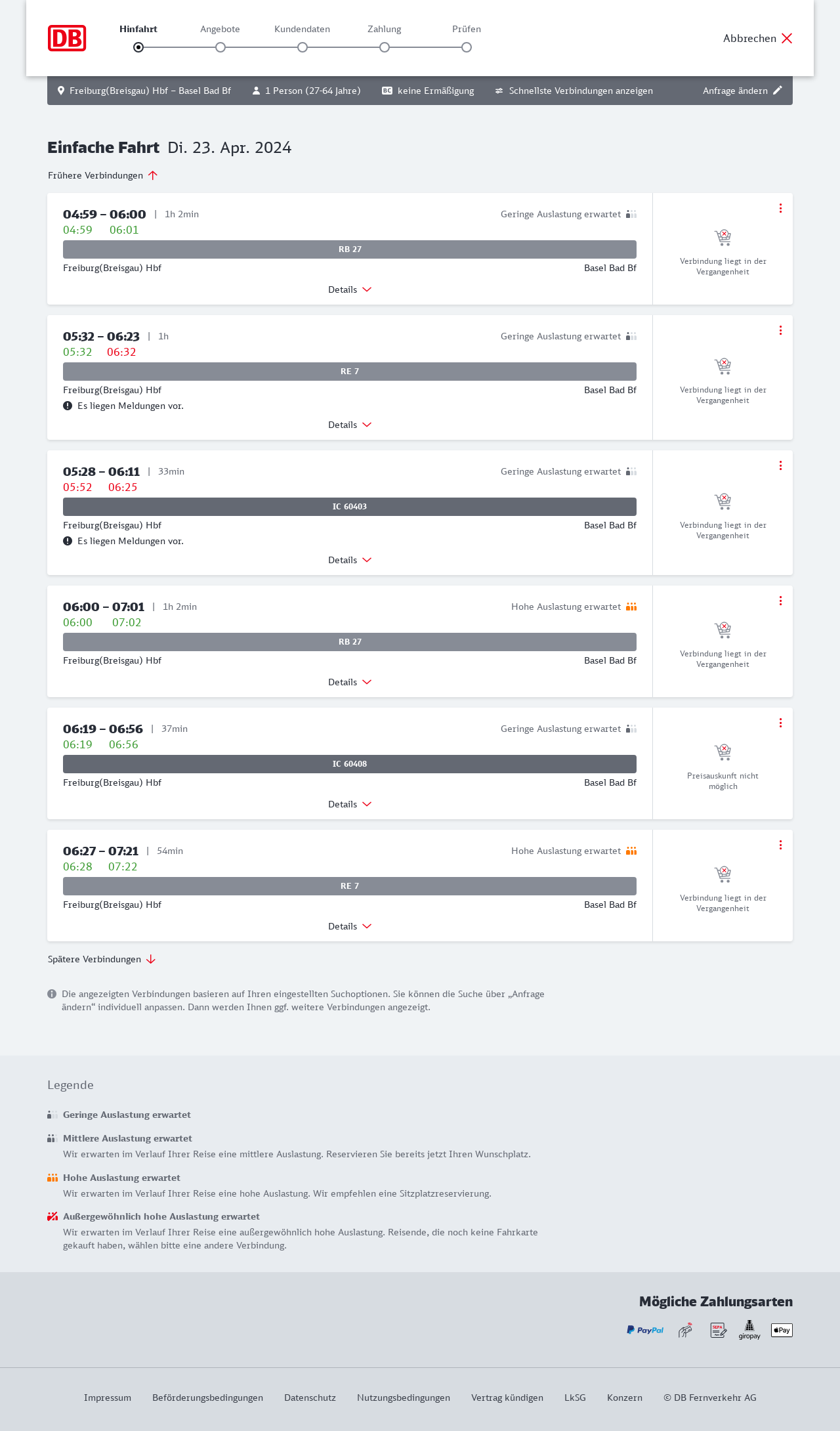Open three-dot menu for 06:27 connection
The width and height of the screenshot is (840, 1431).
coord(780,845)
